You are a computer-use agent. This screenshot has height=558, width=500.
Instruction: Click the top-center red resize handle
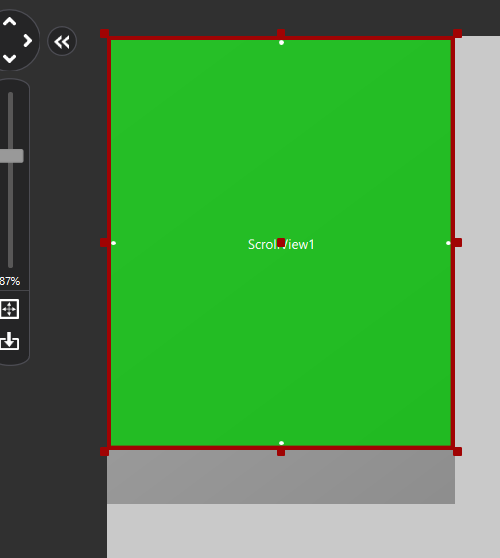tap(281, 33)
